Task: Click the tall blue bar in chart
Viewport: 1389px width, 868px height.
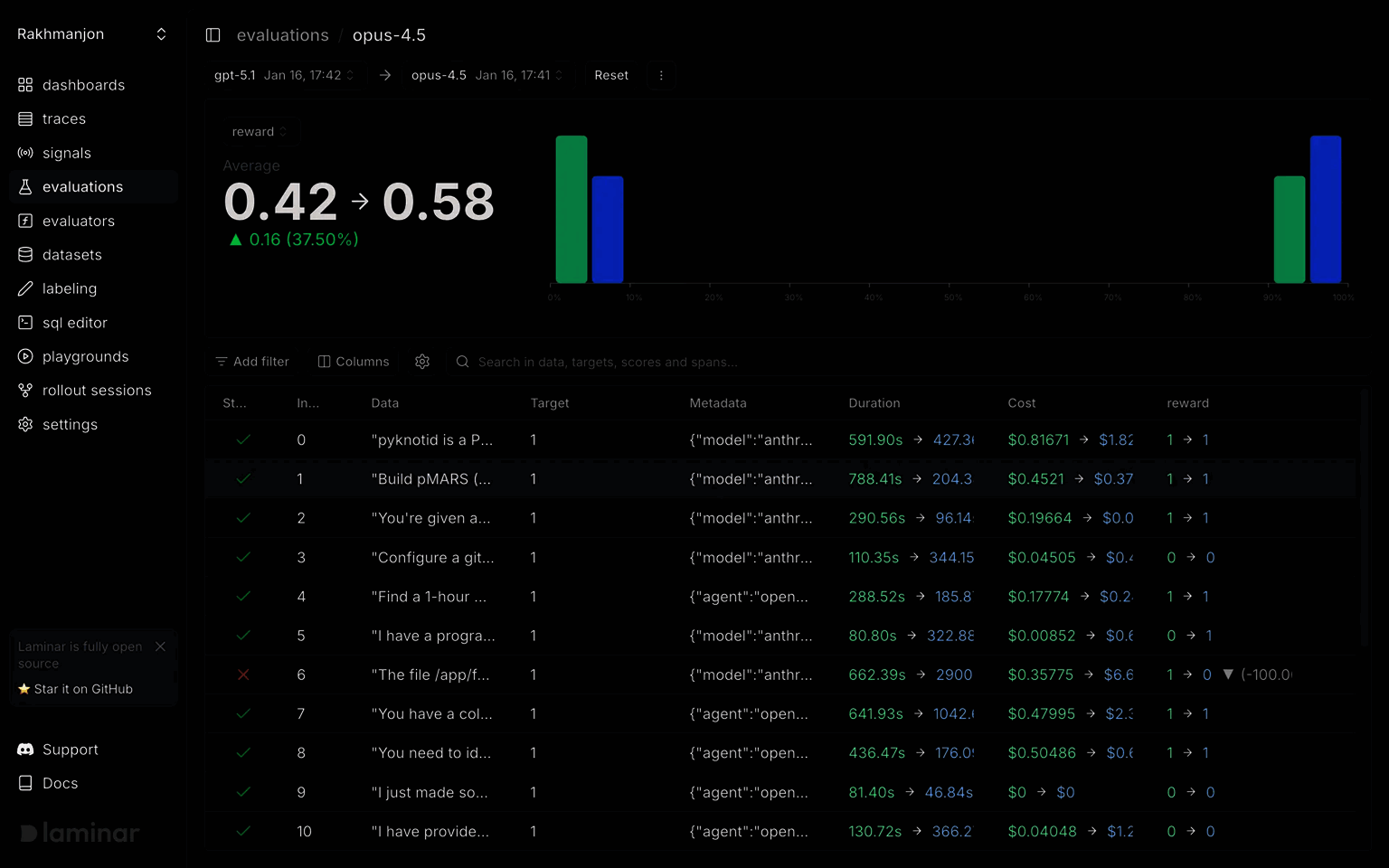Action: pyautogui.click(x=1325, y=209)
